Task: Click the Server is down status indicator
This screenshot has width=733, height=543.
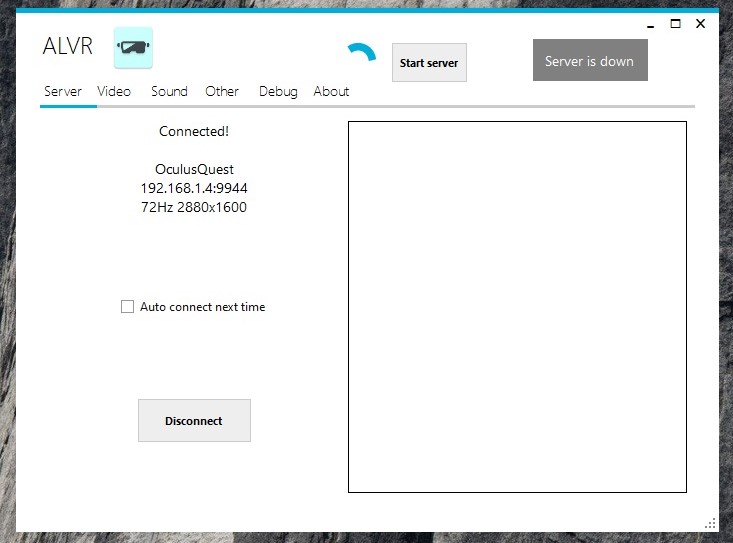Action: click(x=590, y=60)
